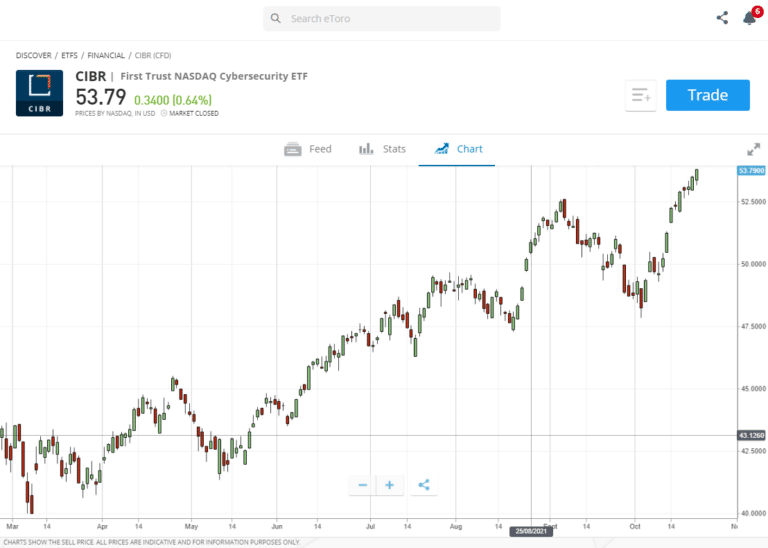
Task: Click the 43.1260 crosshair price label
Action: (x=751, y=435)
